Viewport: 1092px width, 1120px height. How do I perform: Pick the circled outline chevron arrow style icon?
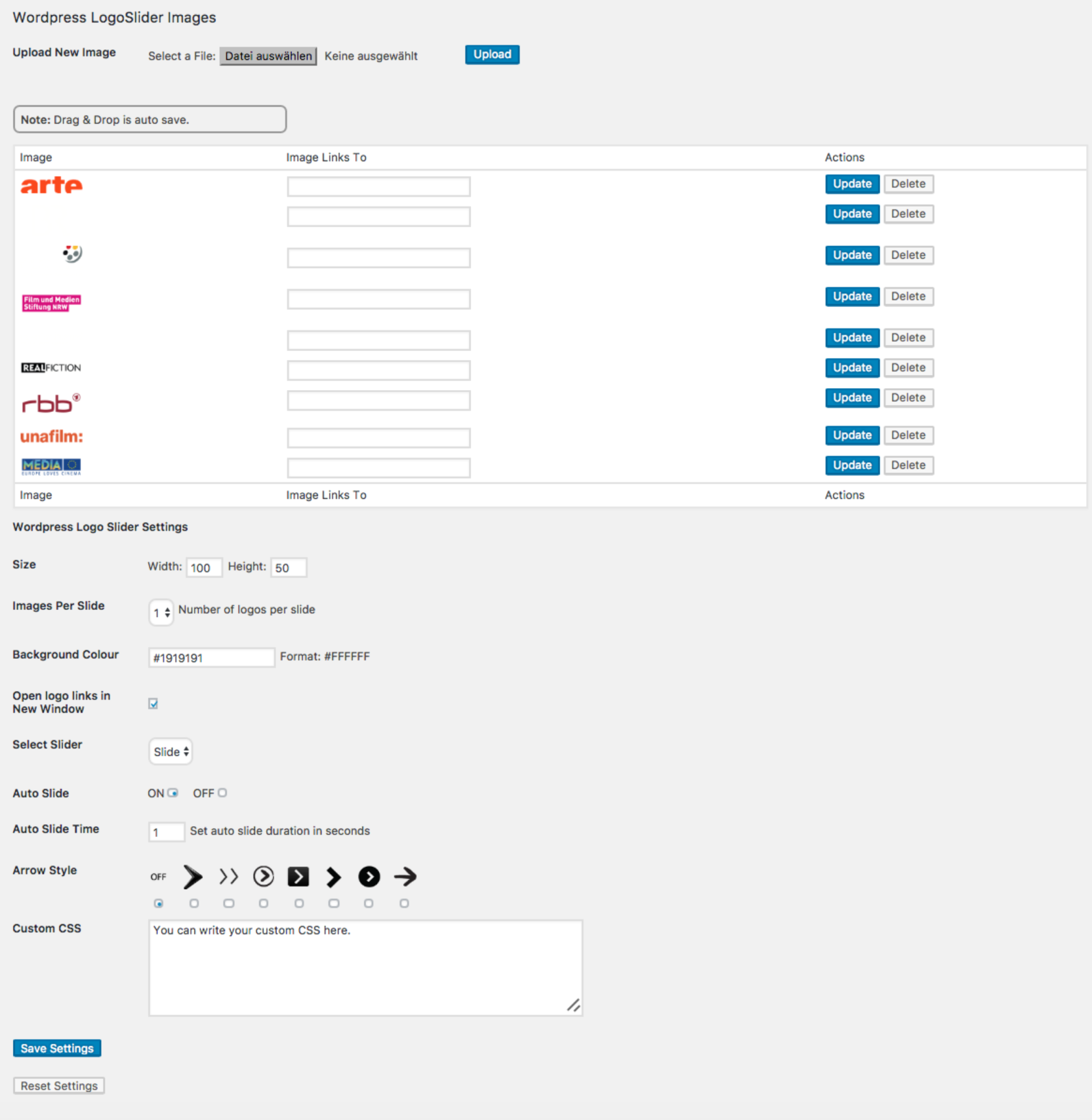click(x=264, y=877)
